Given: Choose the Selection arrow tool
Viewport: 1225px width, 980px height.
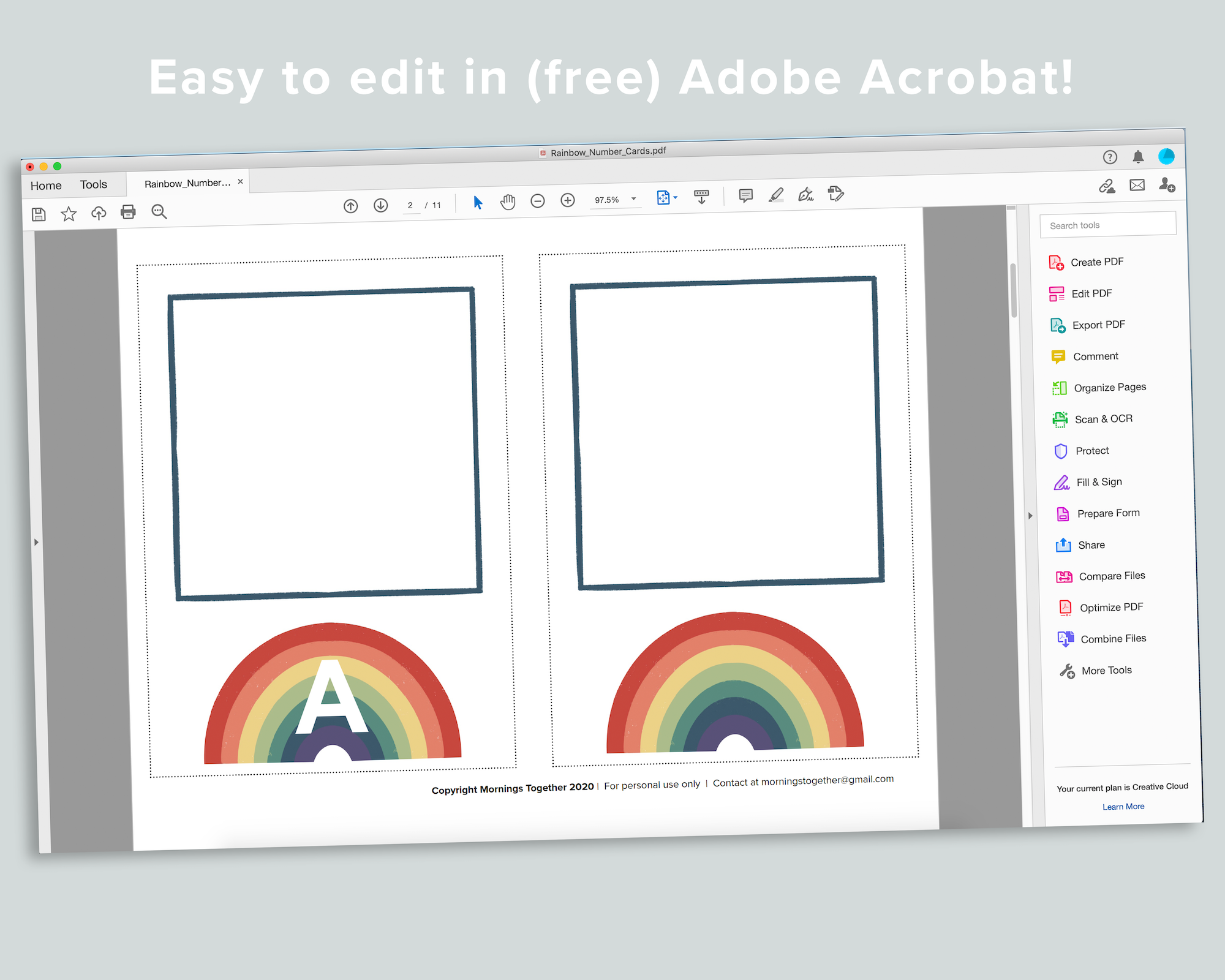Looking at the screenshot, I should pos(478,202).
